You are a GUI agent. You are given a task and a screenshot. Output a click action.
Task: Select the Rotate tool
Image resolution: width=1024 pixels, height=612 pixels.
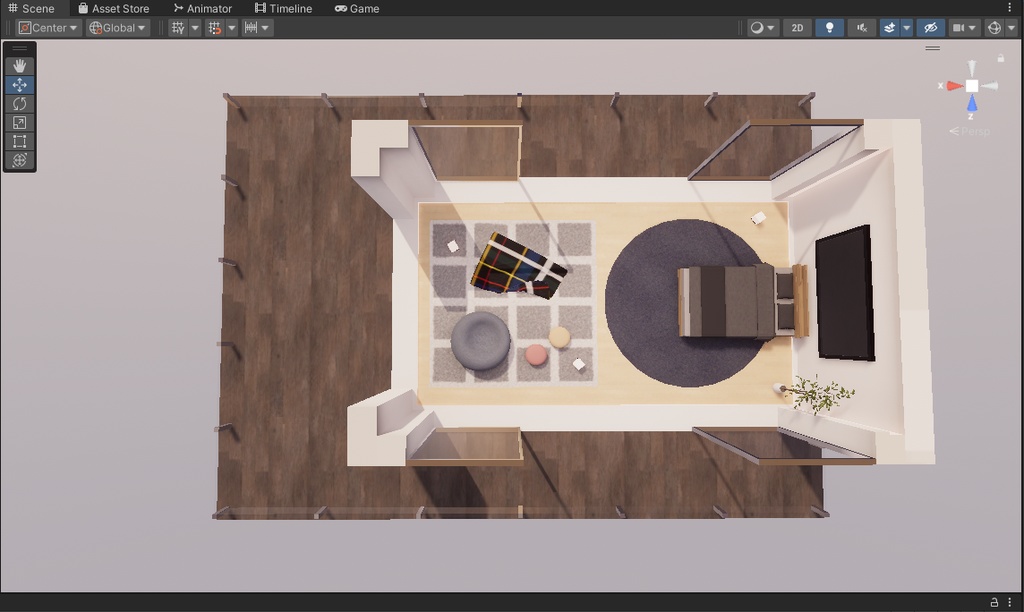[20, 104]
